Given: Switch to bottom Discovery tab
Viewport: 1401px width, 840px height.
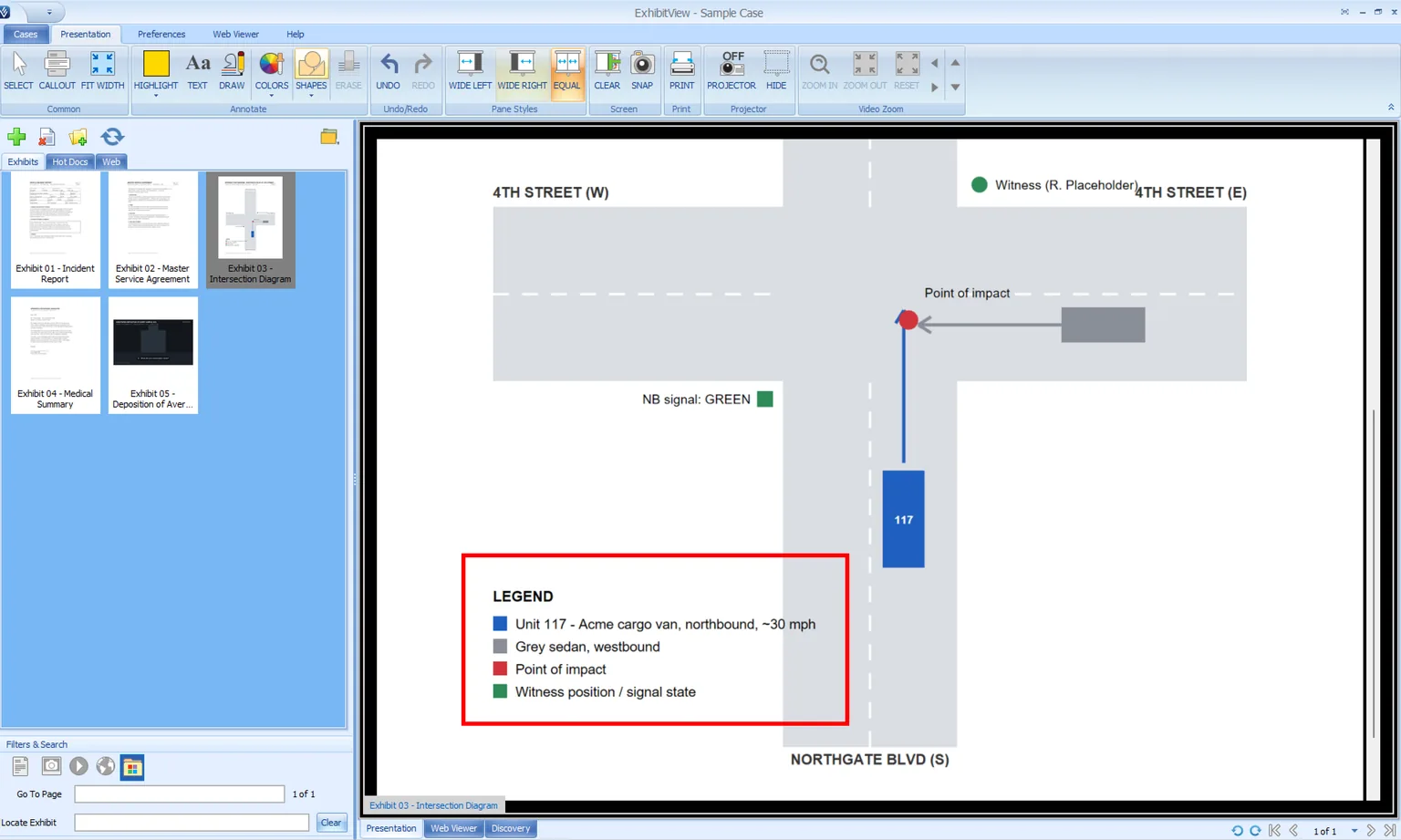Looking at the screenshot, I should click(511, 828).
